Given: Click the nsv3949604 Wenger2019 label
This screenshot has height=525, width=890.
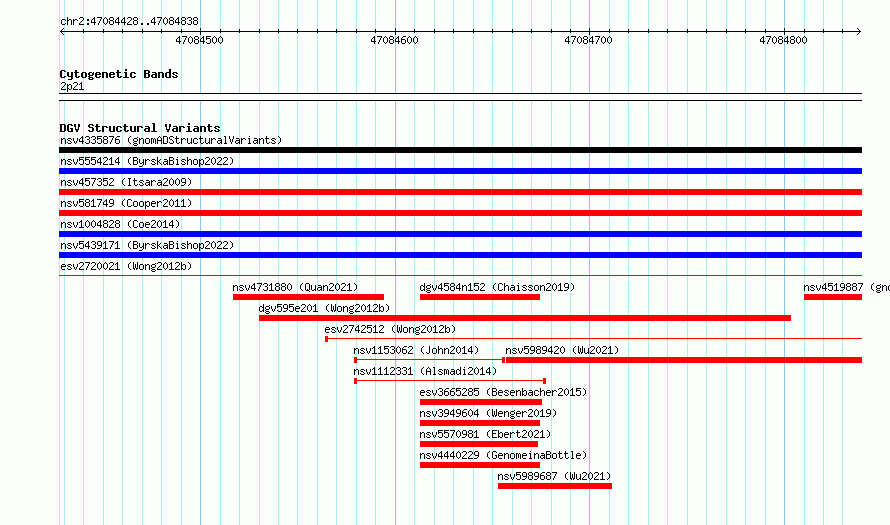Looking at the screenshot, I should click(488, 413).
